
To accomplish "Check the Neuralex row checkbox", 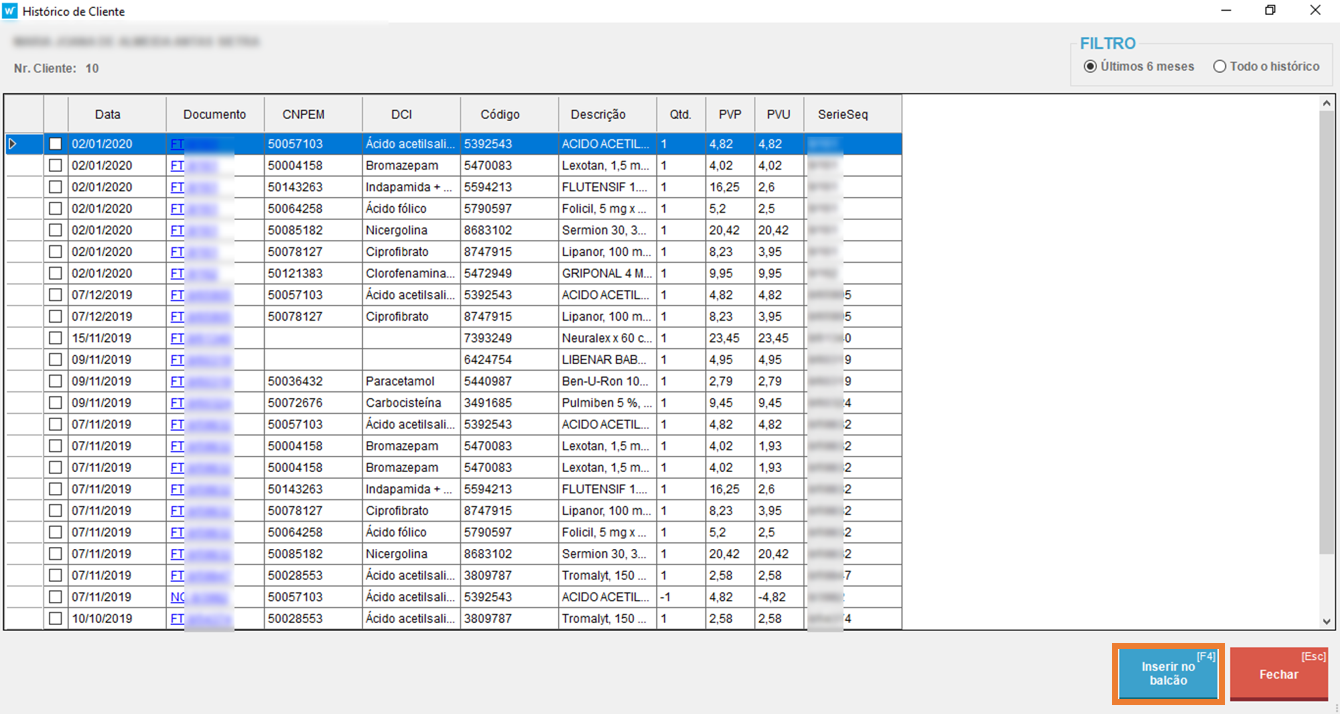I will [56, 338].
